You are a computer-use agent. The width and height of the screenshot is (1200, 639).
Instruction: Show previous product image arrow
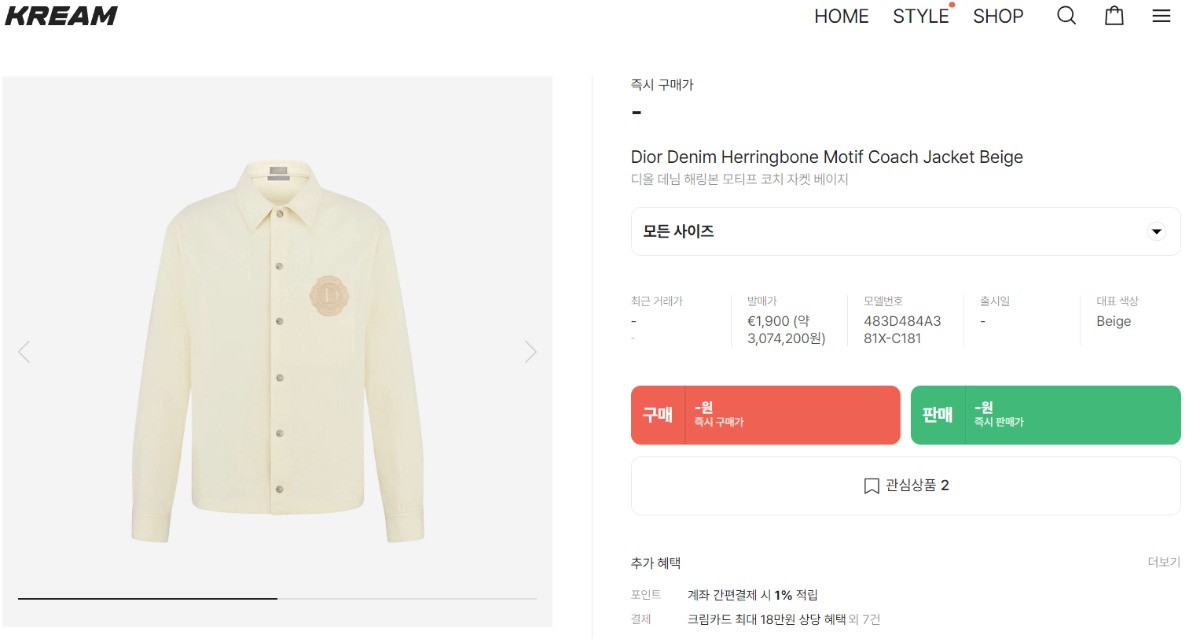coord(24,352)
